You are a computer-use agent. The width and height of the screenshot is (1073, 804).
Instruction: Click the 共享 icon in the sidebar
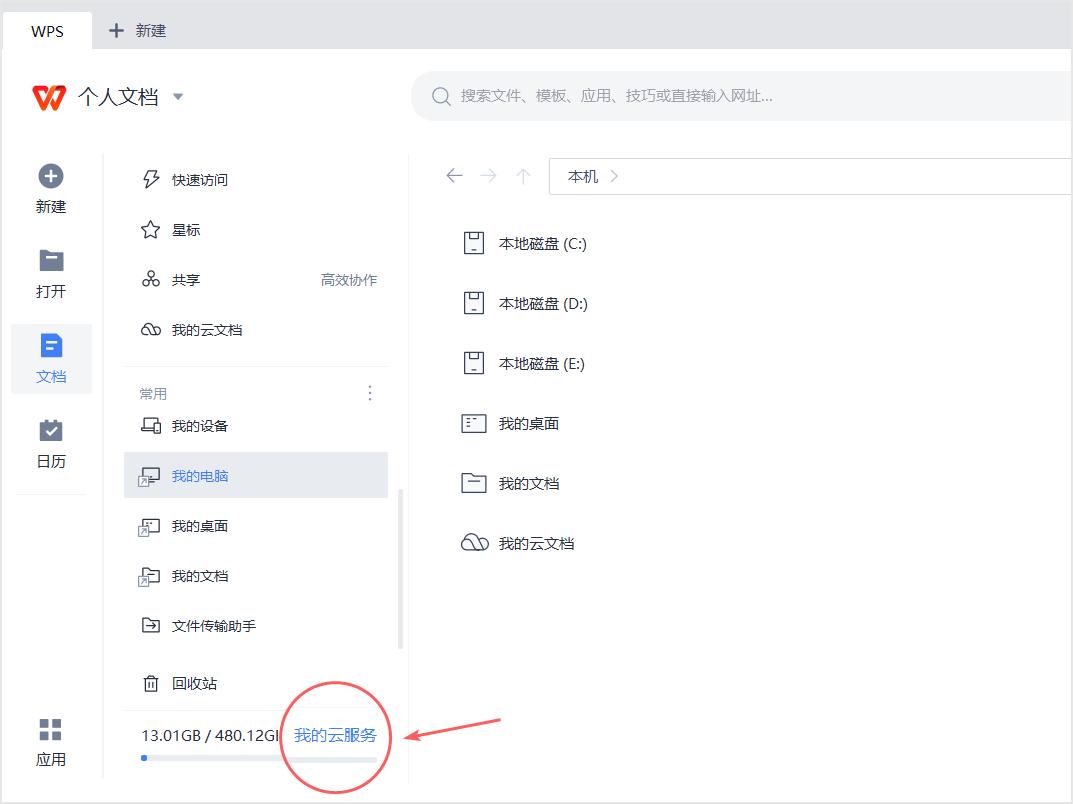(x=151, y=279)
